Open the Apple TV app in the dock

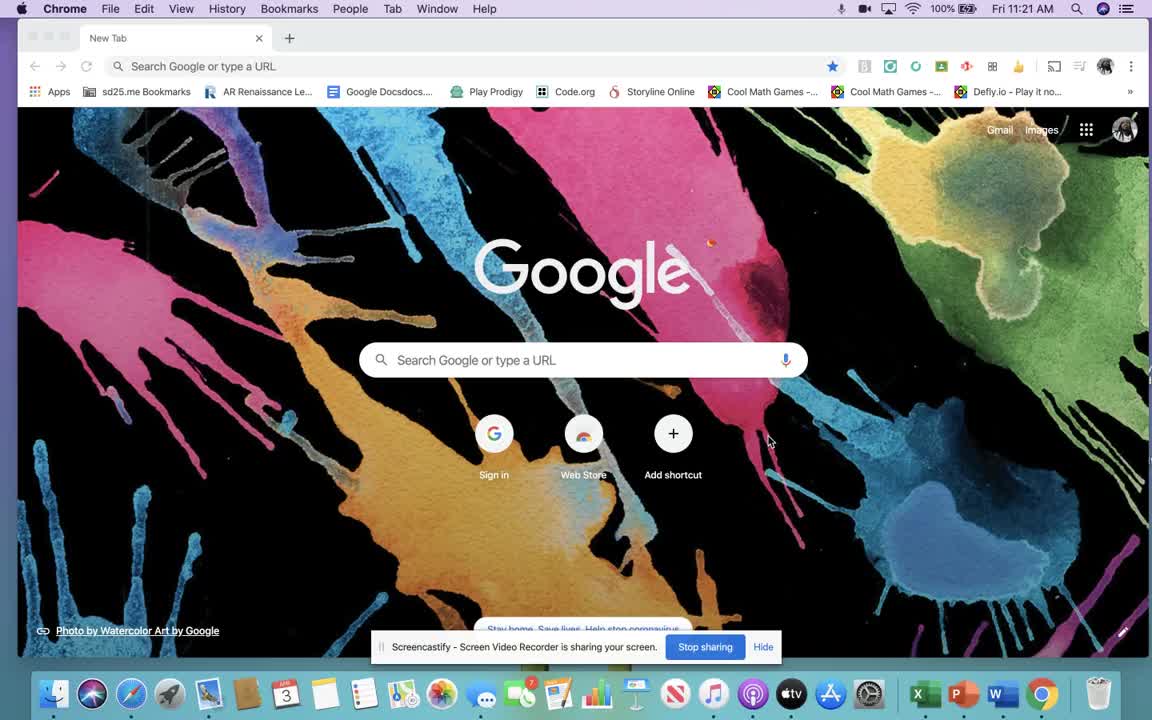(791, 694)
